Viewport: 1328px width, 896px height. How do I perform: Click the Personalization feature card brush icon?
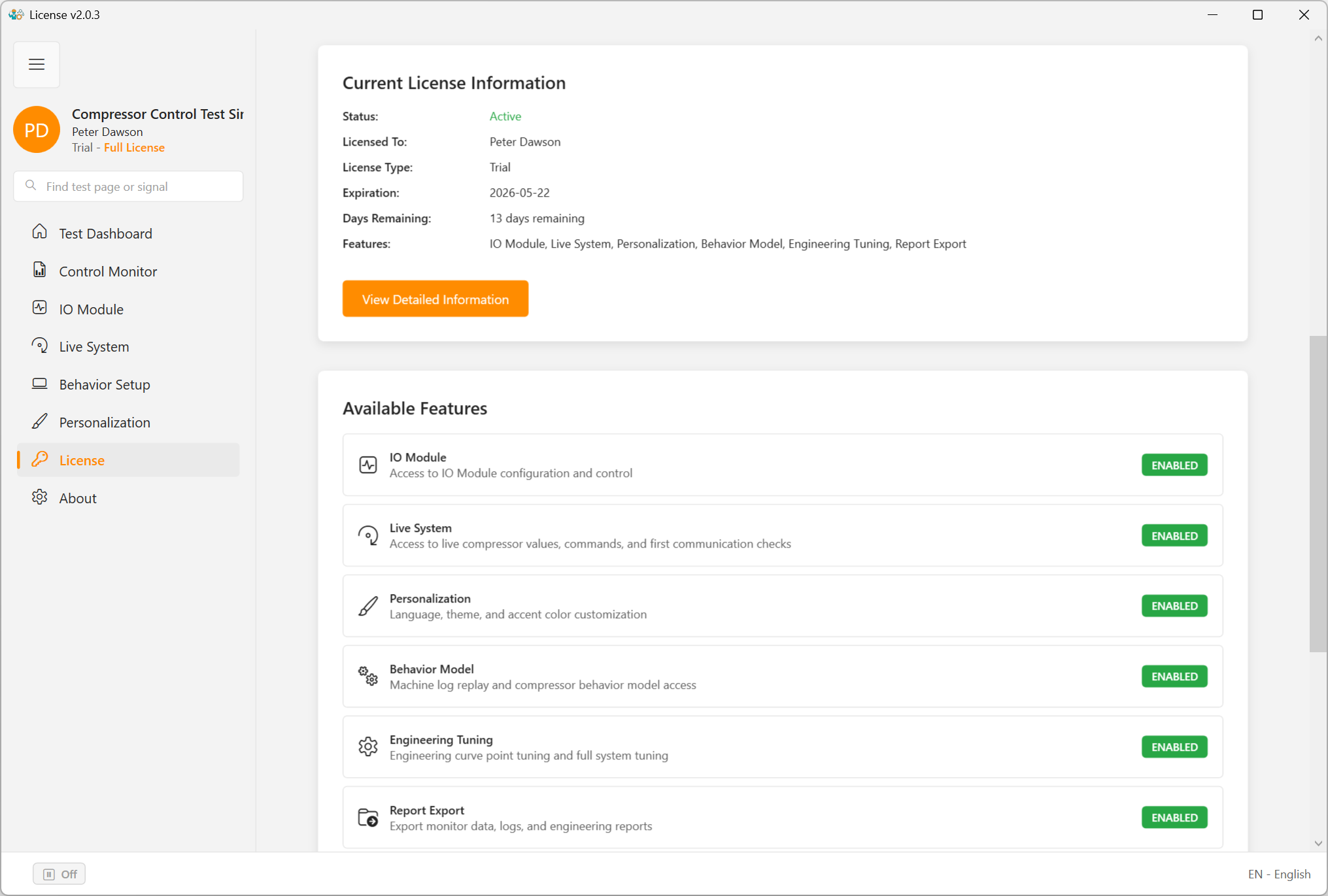pos(368,606)
